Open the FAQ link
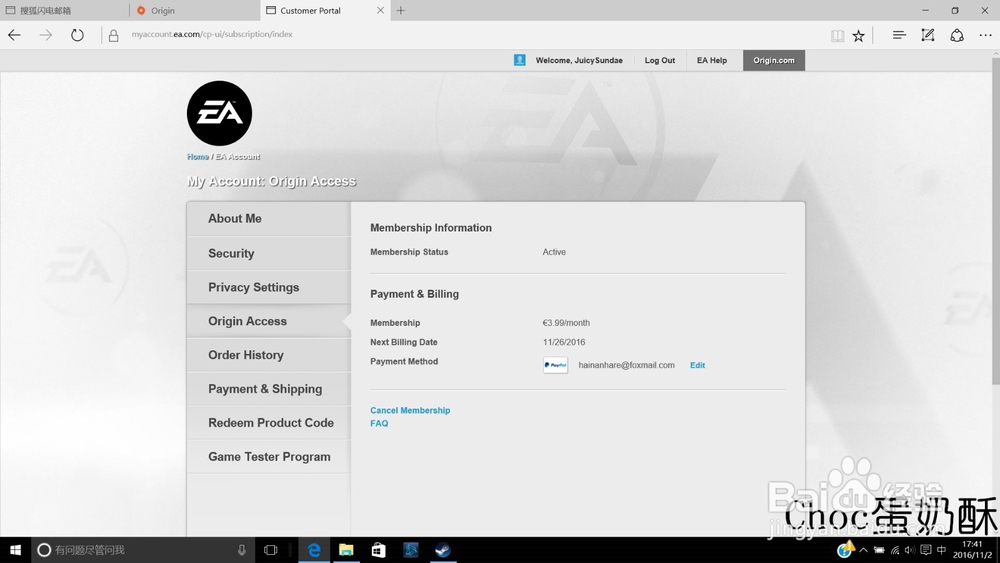Image resolution: width=1000 pixels, height=563 pixels. pyautogui.click(x=379, y=423)
